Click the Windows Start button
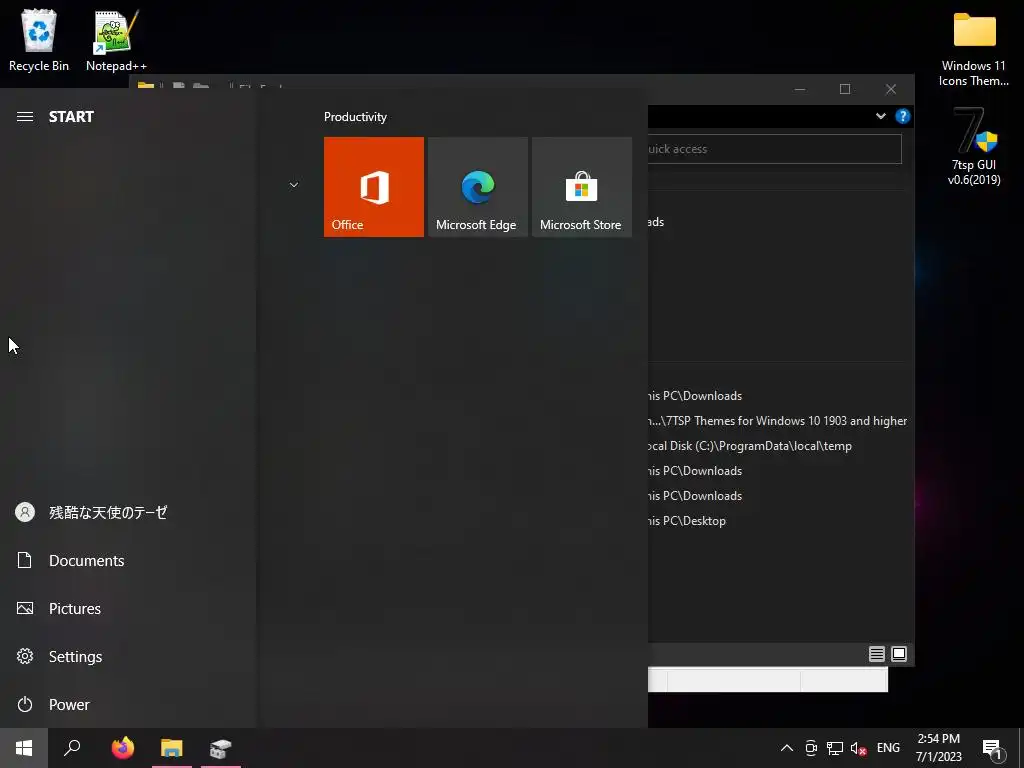 point(24,748)
